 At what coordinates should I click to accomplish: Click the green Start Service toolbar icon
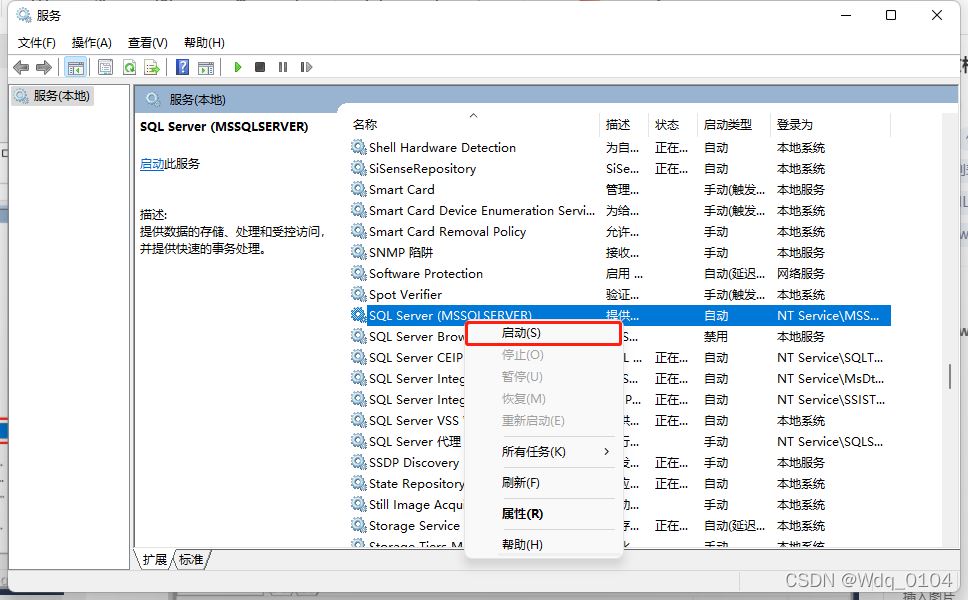coord(237,67)
